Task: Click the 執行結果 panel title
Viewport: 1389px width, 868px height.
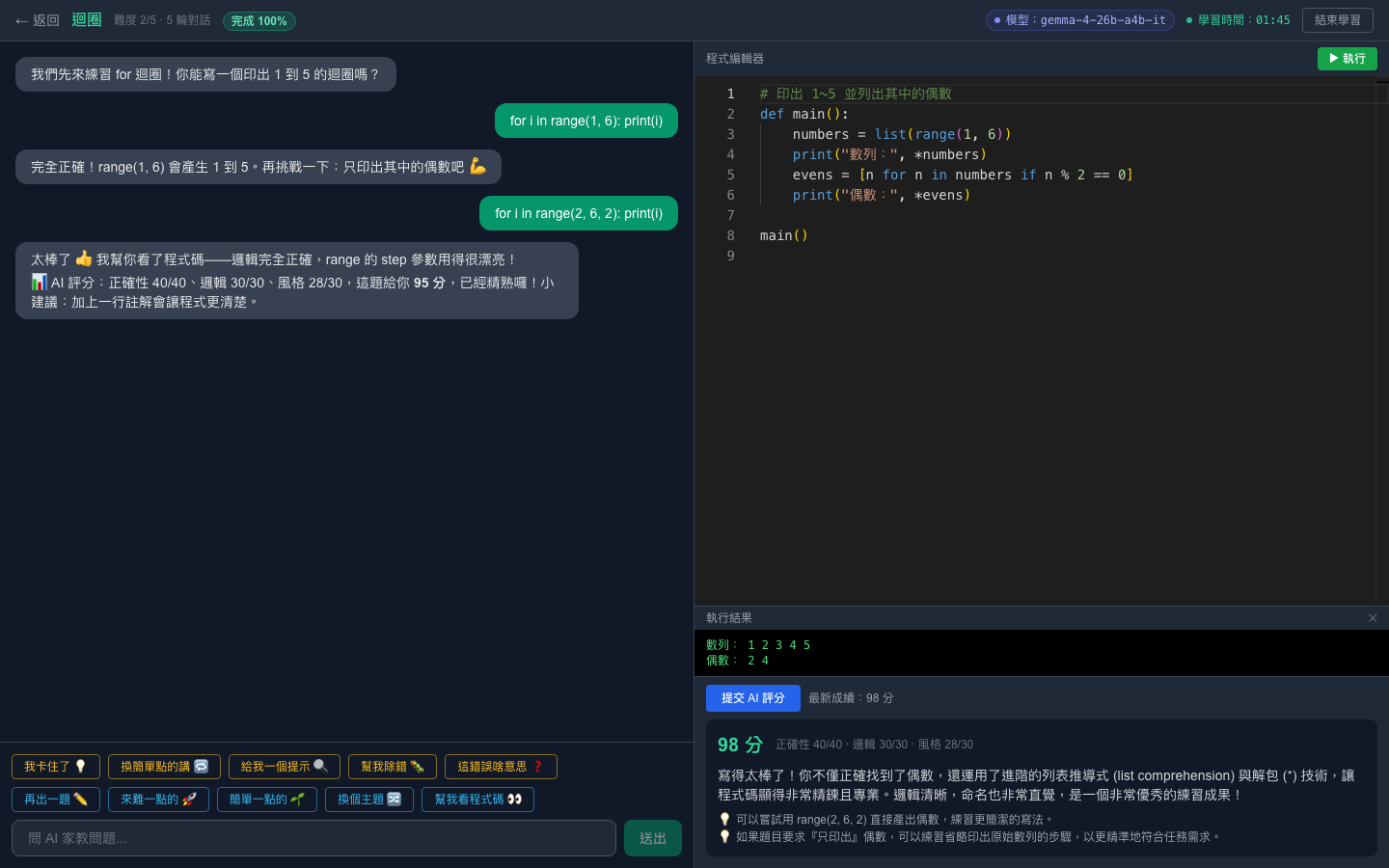Action: tap(729, 618)
